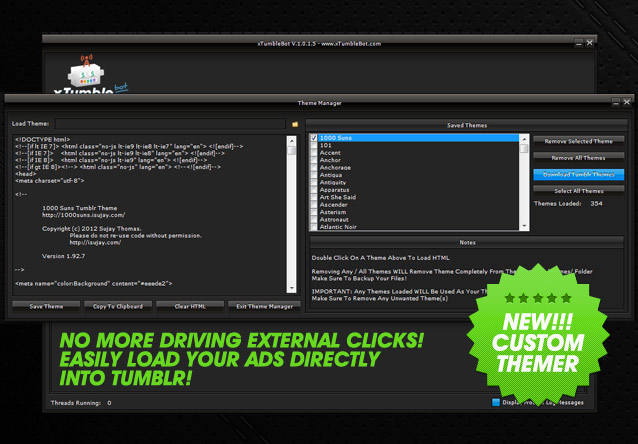This screenshot has height=444, width=638.
Task: Click Copy To Clipboard button
Action: (x=118, y=306)
